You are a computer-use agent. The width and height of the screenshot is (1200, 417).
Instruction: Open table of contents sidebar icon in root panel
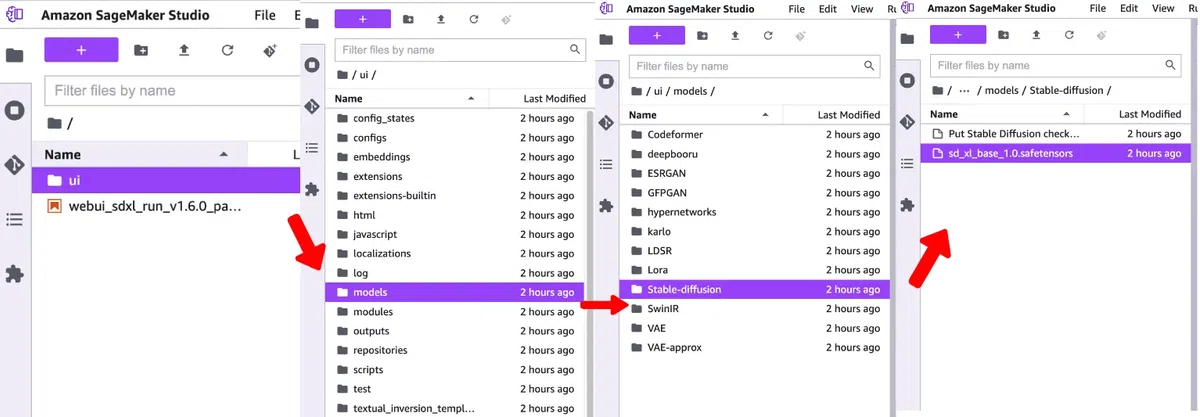tap(14, 219)
